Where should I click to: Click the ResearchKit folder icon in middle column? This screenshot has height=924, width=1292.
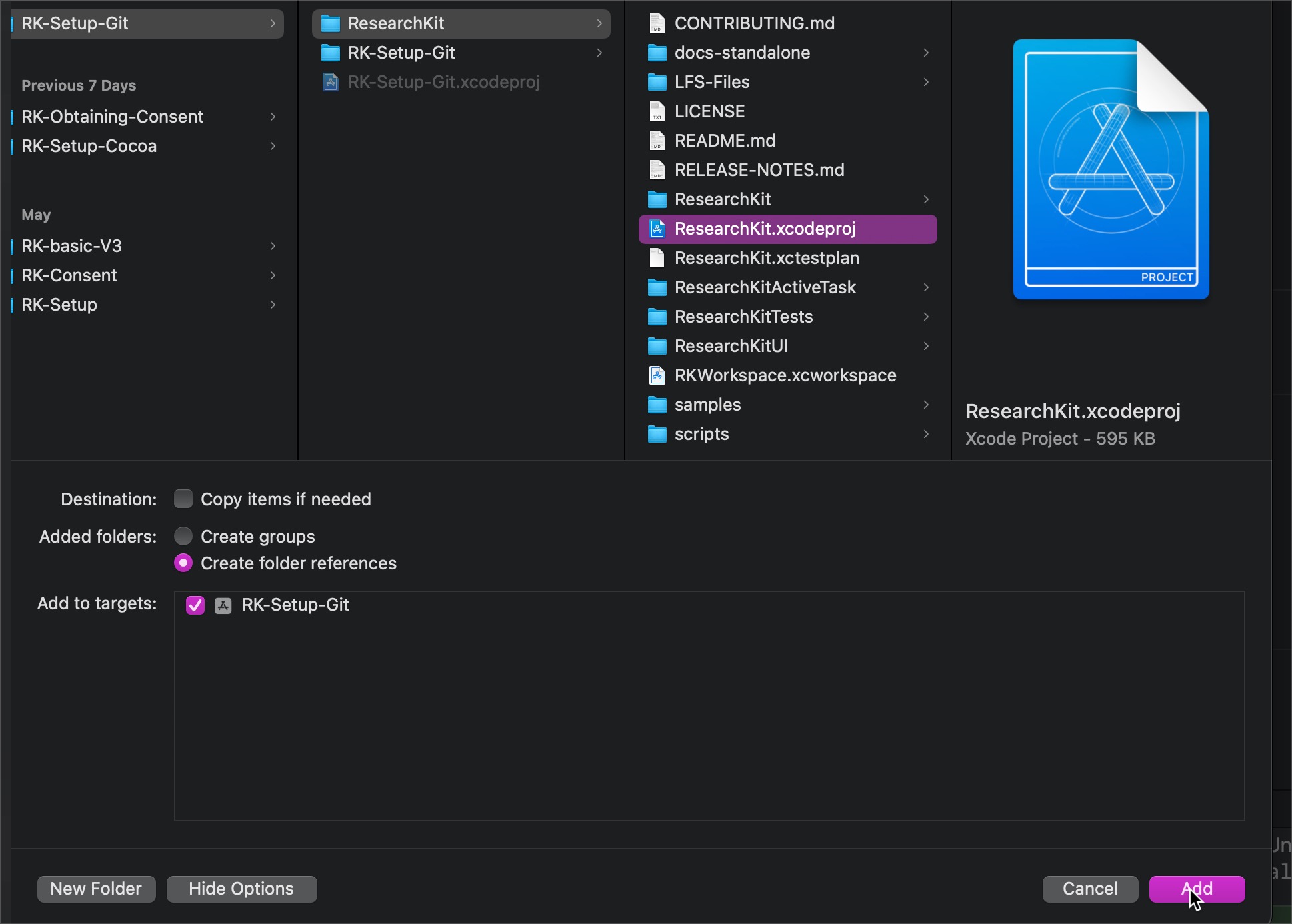(331, 24)
